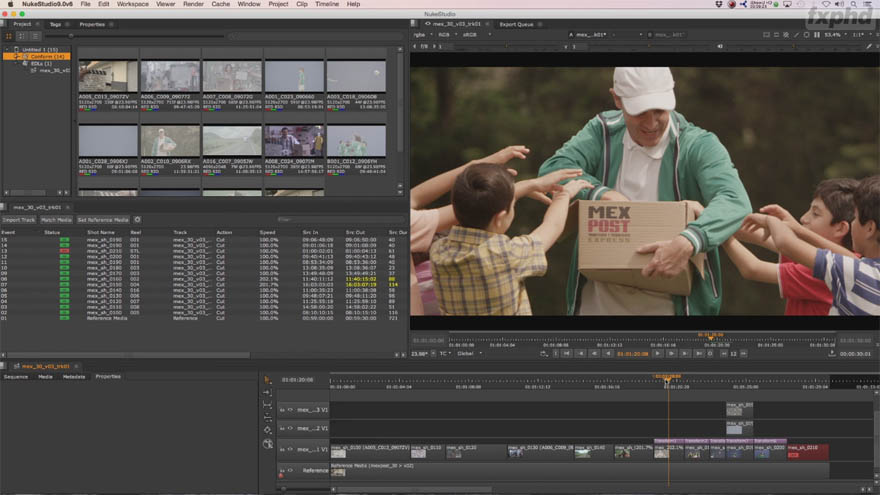Toggle lock on mex V1 track
This screenshot has height=495, width=880.
tap(282, 449)
